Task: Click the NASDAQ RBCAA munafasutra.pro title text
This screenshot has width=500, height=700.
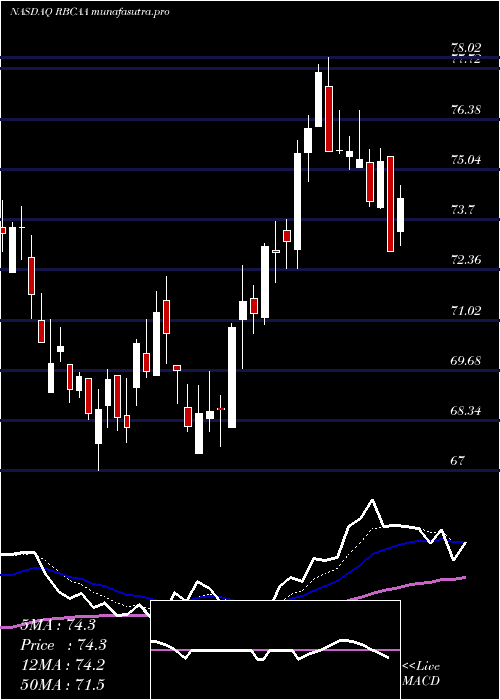Action: pyautogui.click(x=90, y=12)
